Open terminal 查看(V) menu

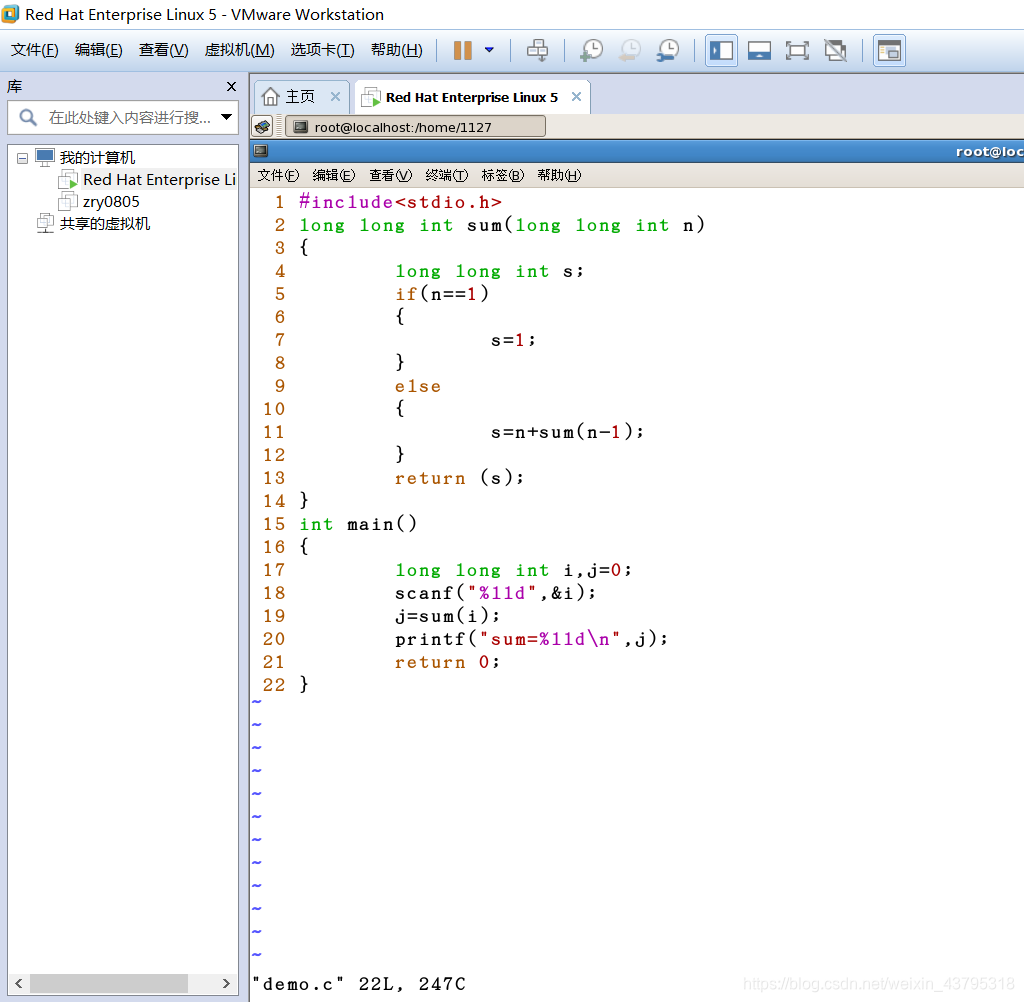pyautogui.click(x=391, y=175)
